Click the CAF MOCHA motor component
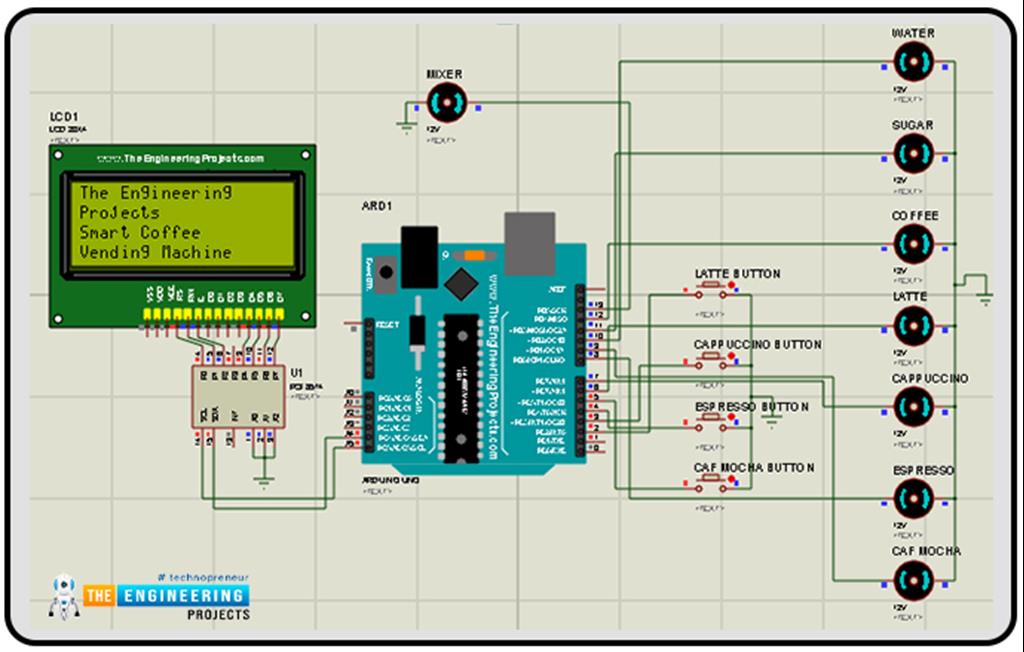Viewport: 1024px width, 652px height. (x=914, y=581)
